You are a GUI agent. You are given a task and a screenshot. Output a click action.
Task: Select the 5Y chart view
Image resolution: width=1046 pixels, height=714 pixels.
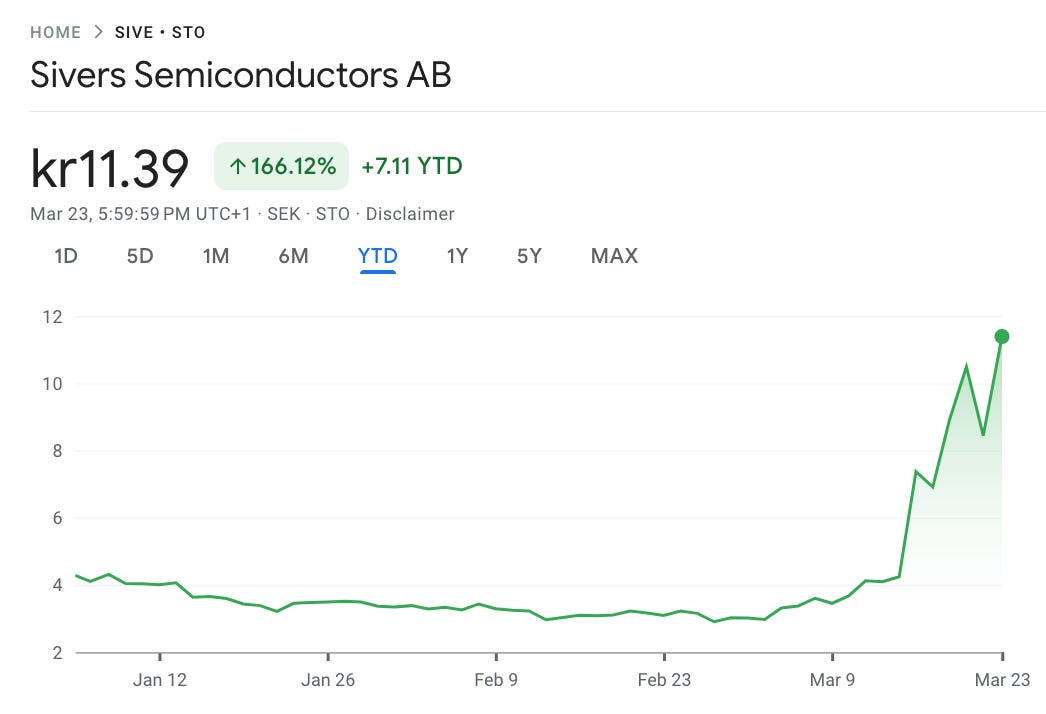coord(530,256)
